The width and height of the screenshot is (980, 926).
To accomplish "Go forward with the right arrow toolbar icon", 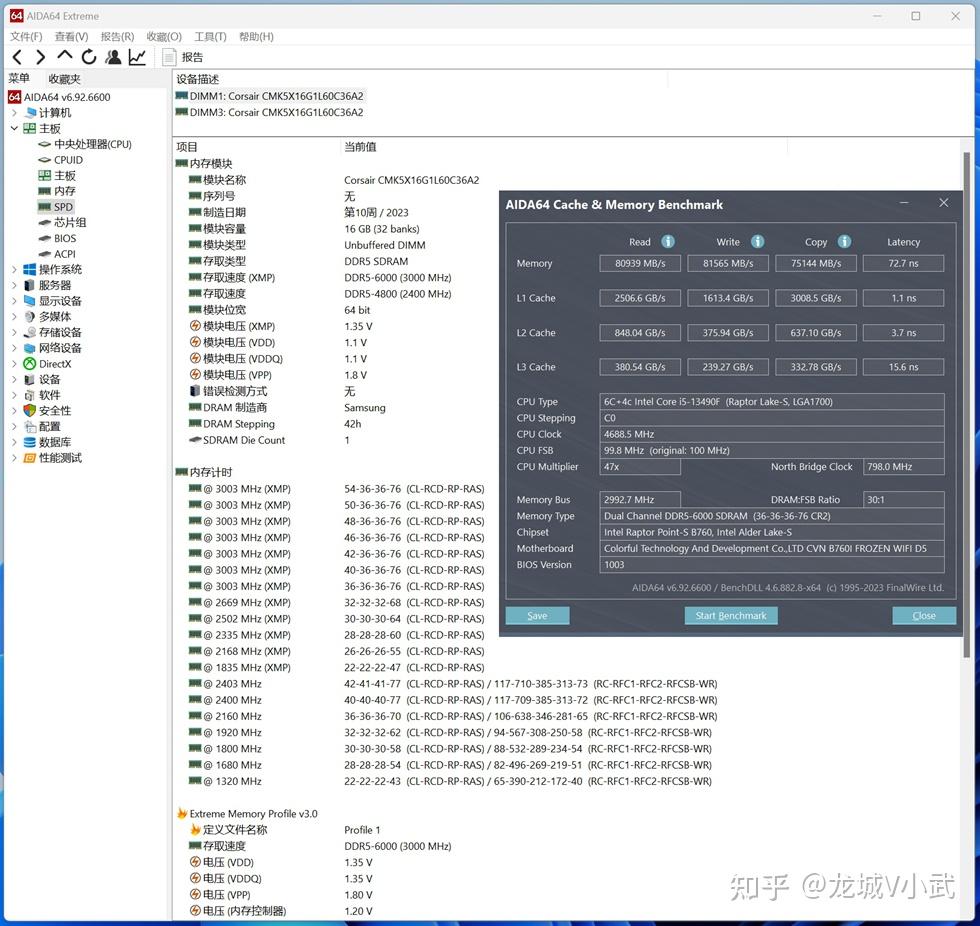I will 41,57.
